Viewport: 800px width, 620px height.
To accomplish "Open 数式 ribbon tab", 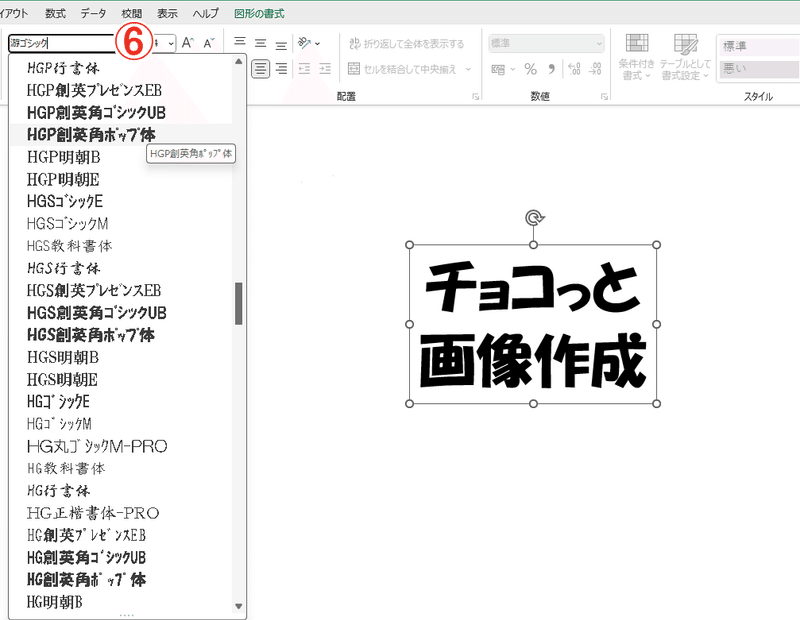I will 56,14.
